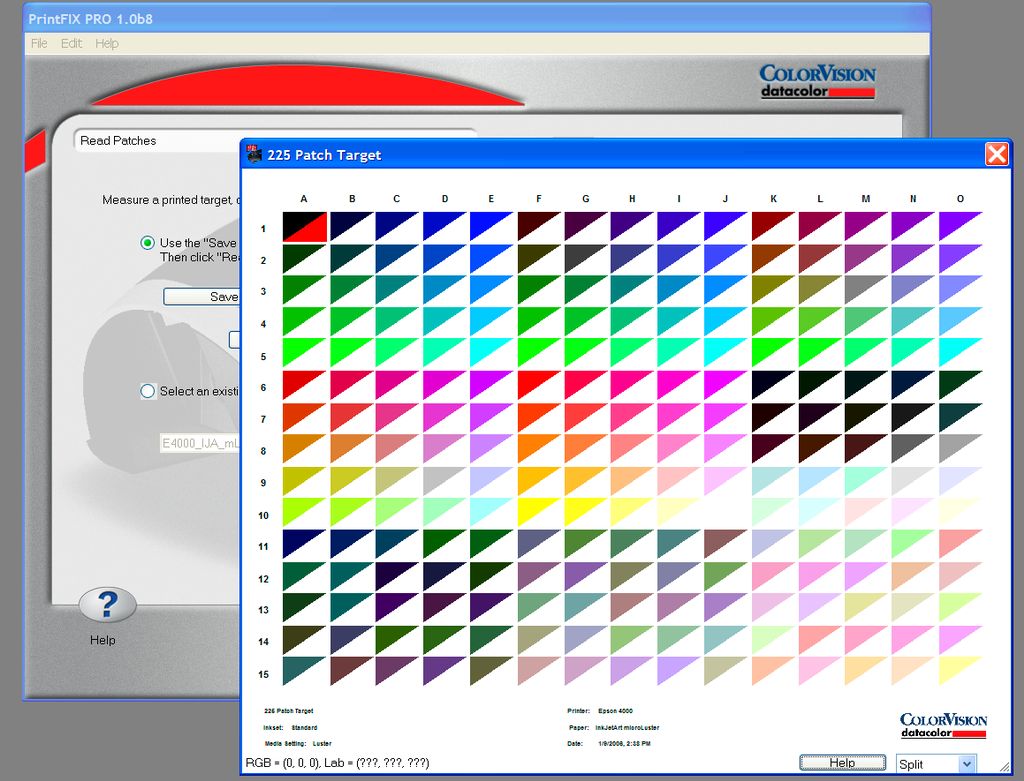Close the 225 Patch Target window
The height and width of the screenshot is (781, 1024).
point(997,155)
